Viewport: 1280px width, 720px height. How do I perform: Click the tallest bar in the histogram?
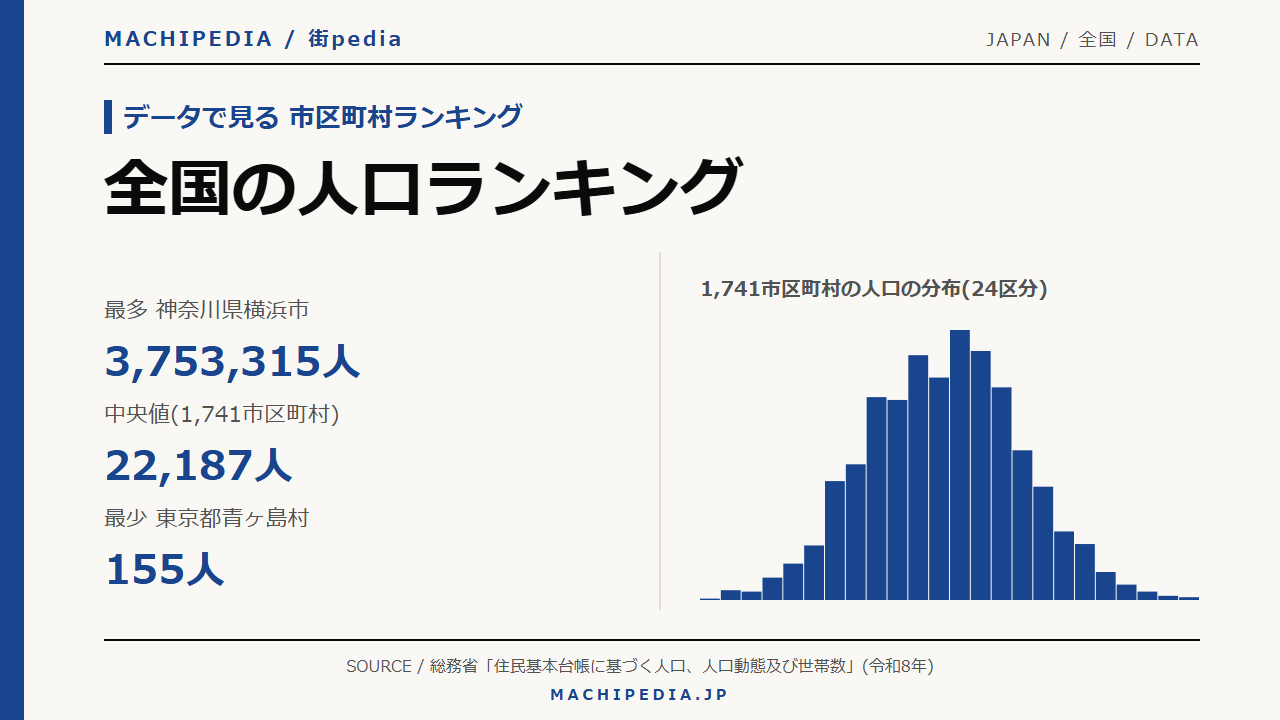coord(960,465)
